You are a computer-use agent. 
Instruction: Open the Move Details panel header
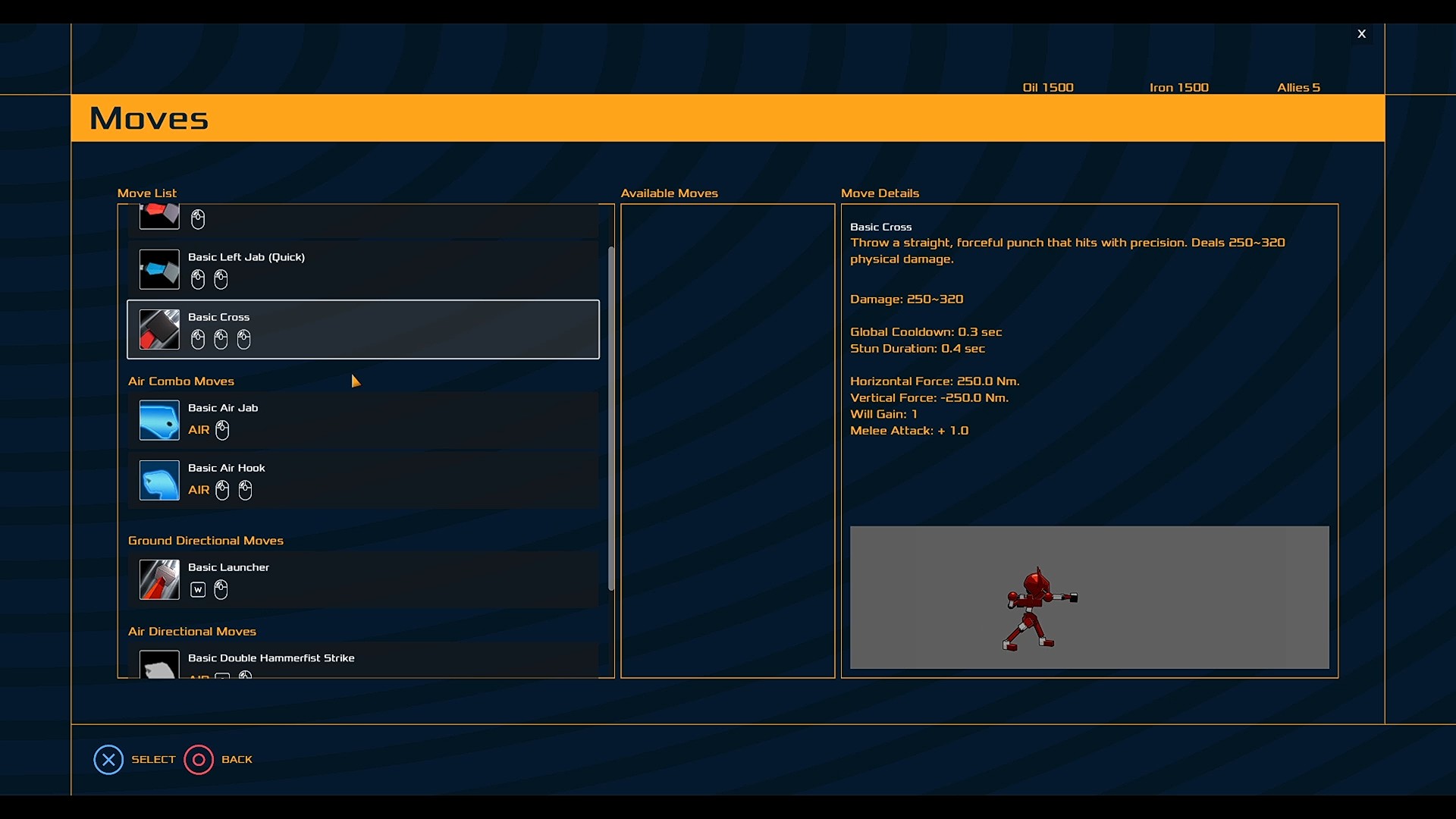(880, 193)
